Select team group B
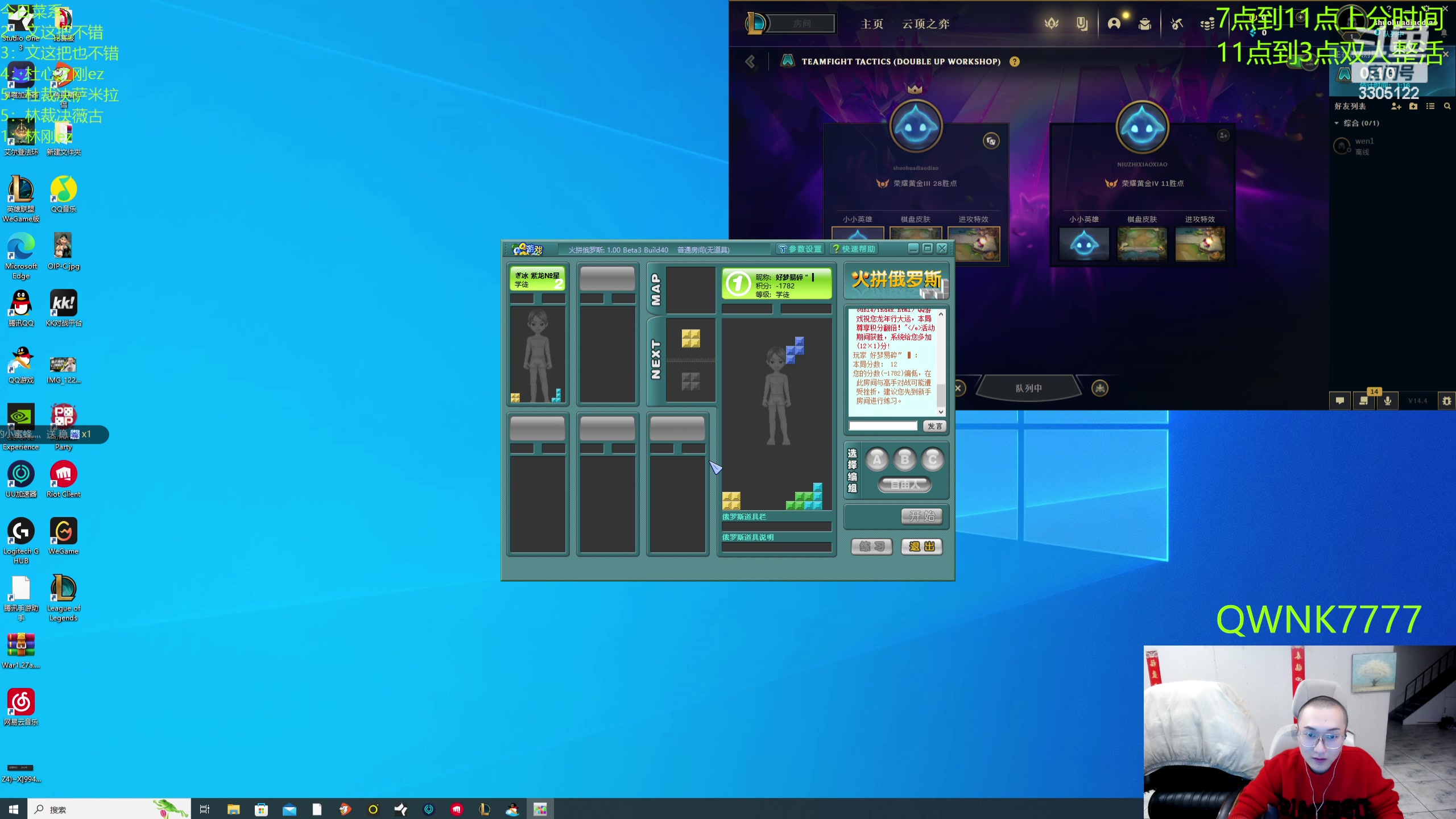 (905, 460)
